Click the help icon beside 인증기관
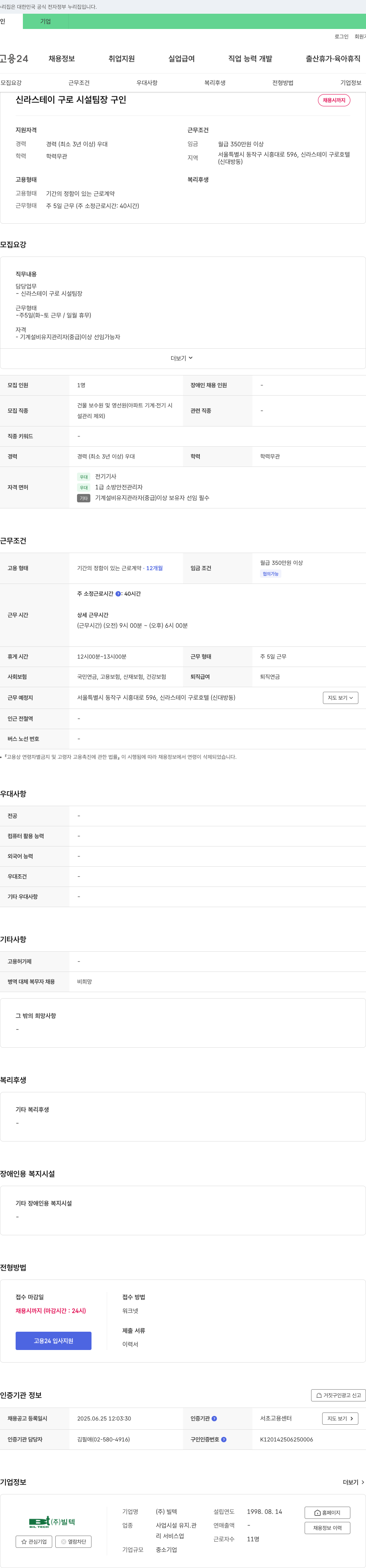 [214, 1418]
